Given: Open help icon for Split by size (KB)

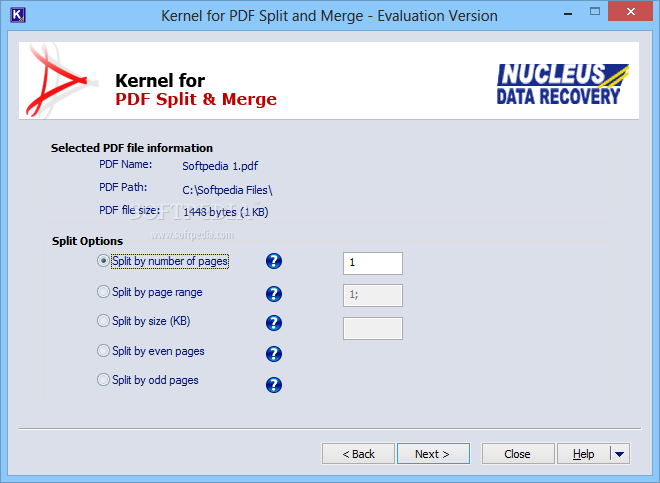Looking at the screenshot, I should pos(274,323).
